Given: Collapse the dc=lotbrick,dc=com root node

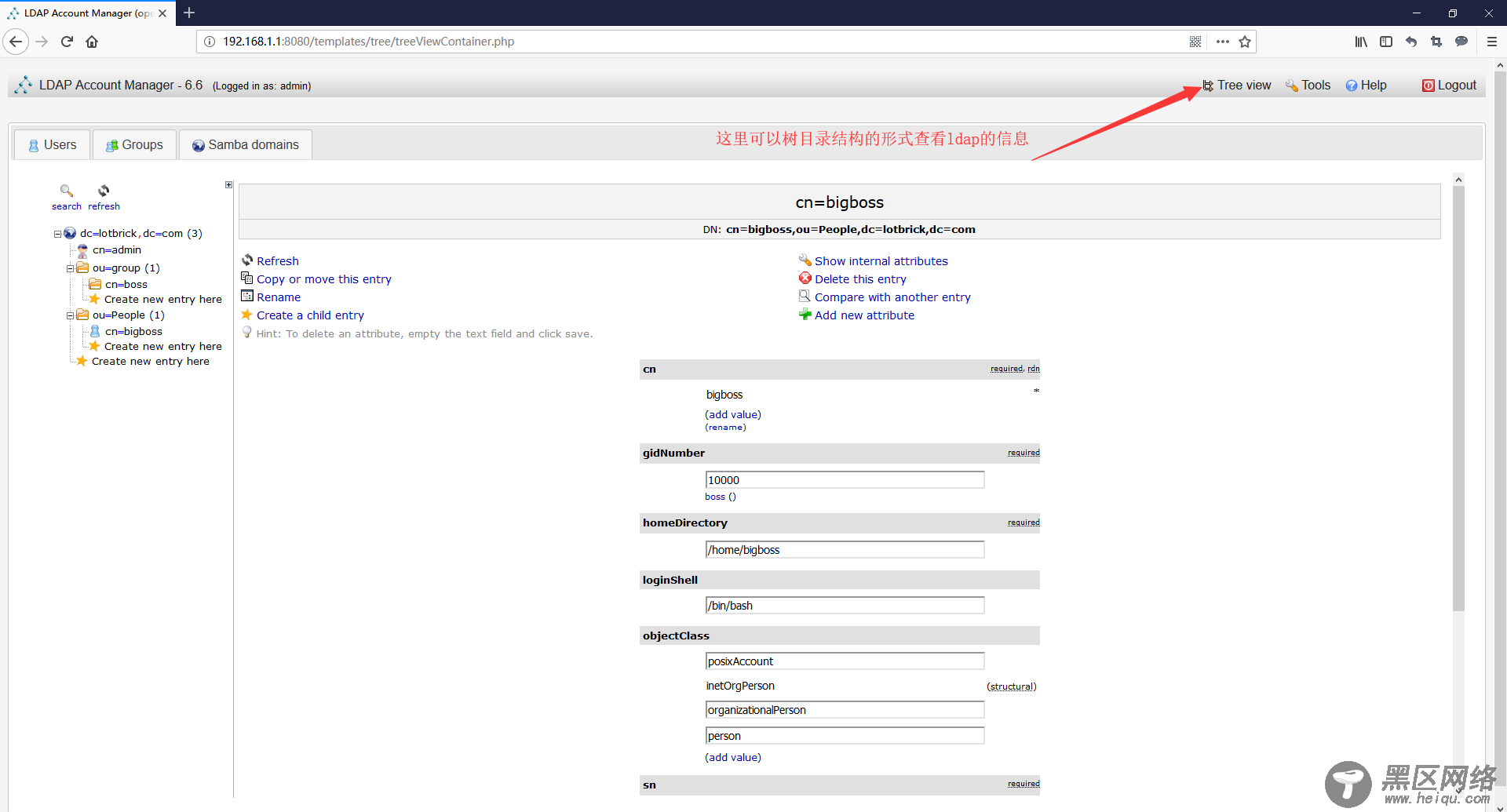Looking at the screenshot, I should click(x=57, y=234).
